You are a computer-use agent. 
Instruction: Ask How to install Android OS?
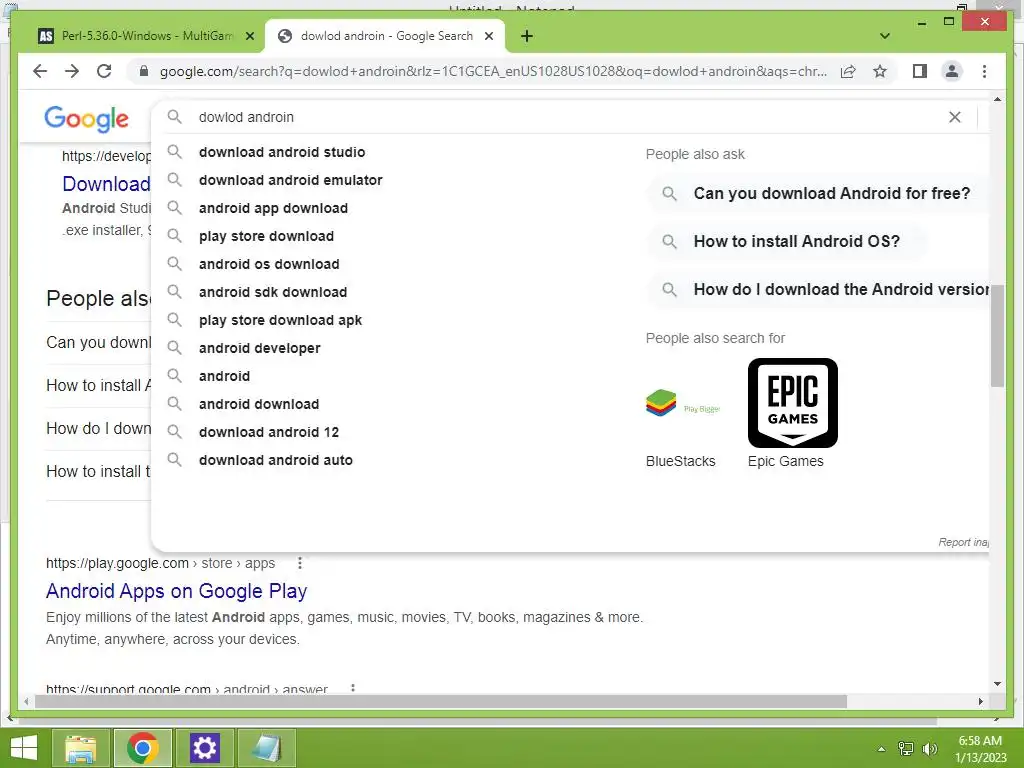point(786,242)
